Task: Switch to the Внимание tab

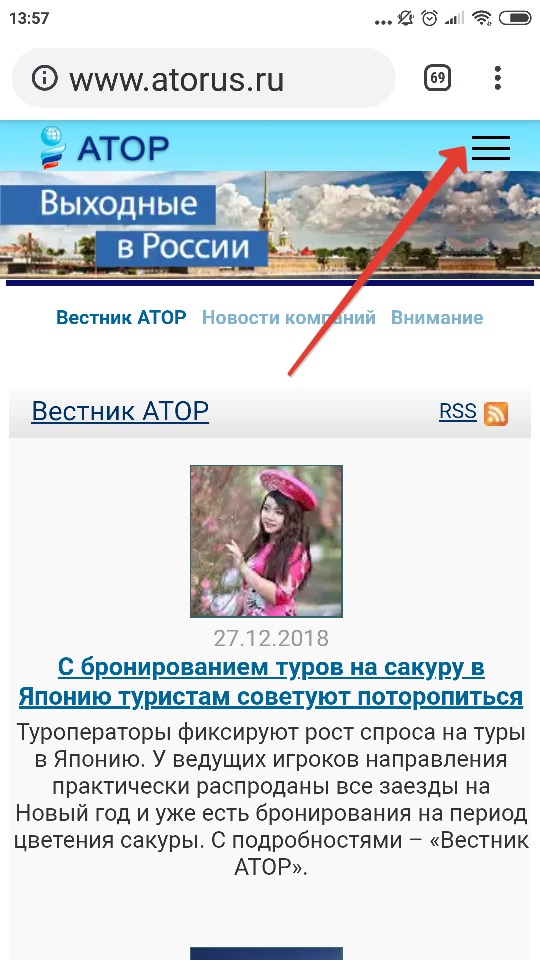Action: pos(437,318)
